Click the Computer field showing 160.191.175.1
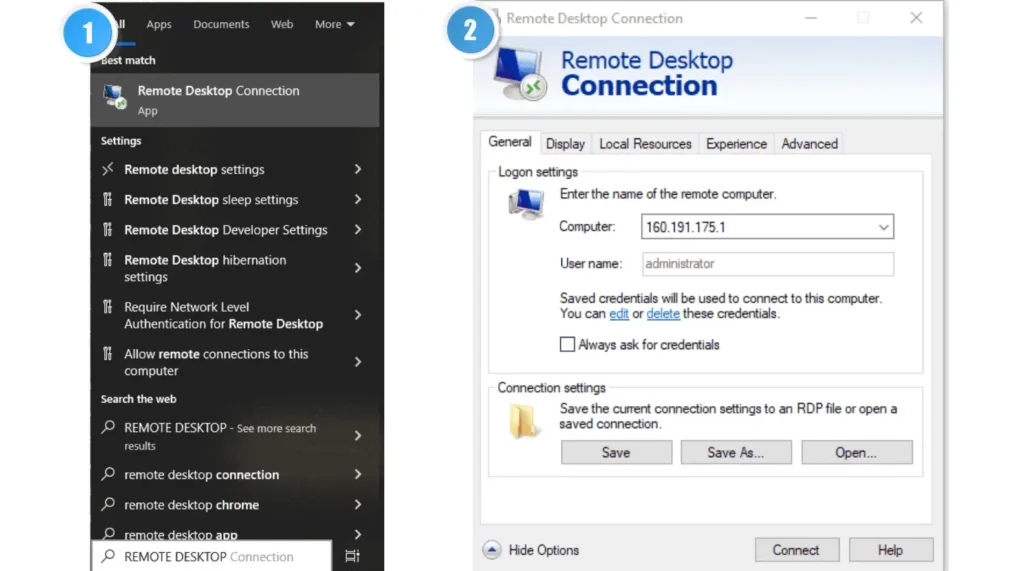Screen dimensions: 1024x571 [767, 227]
